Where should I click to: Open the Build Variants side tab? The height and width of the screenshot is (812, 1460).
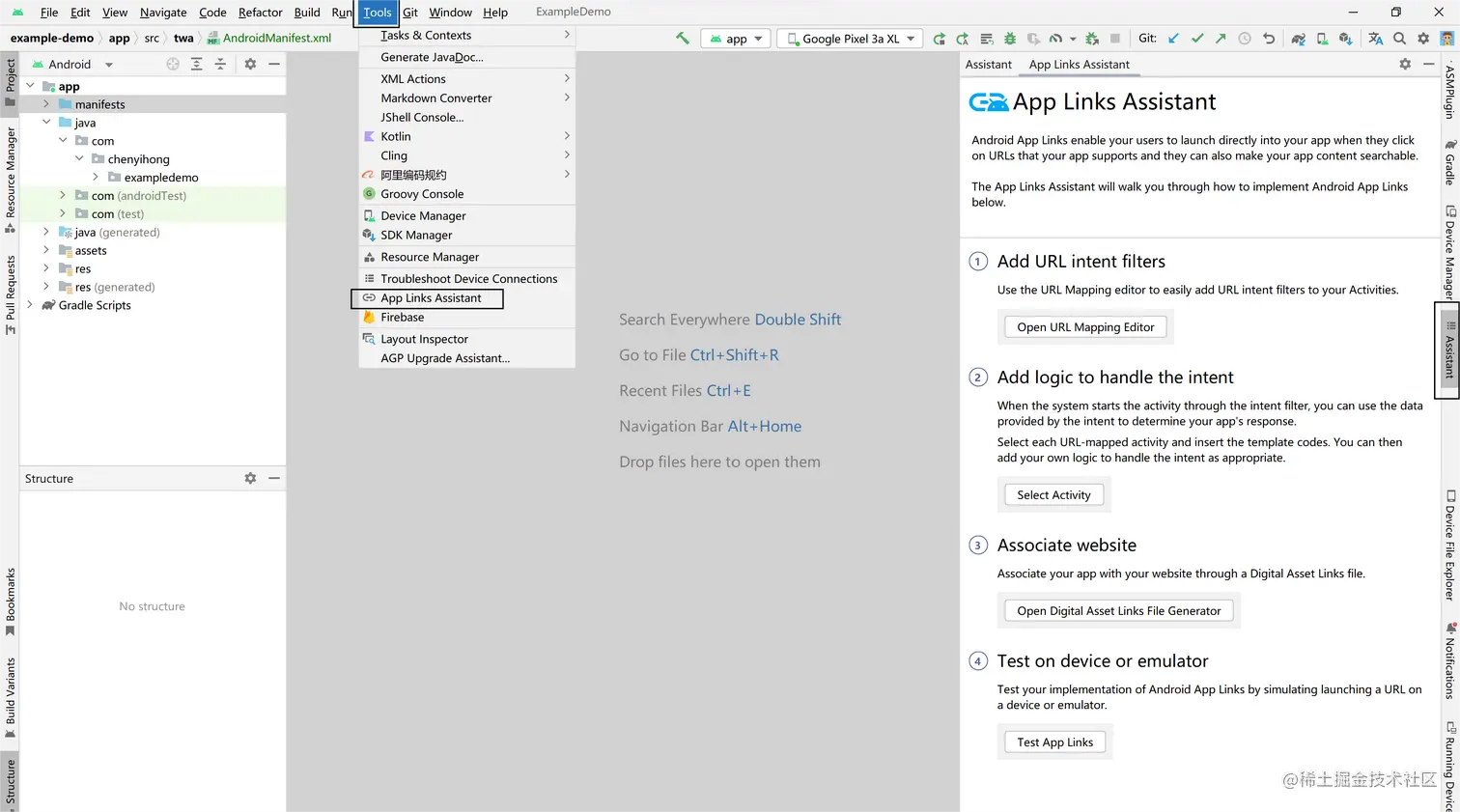(x=10, y=698)
